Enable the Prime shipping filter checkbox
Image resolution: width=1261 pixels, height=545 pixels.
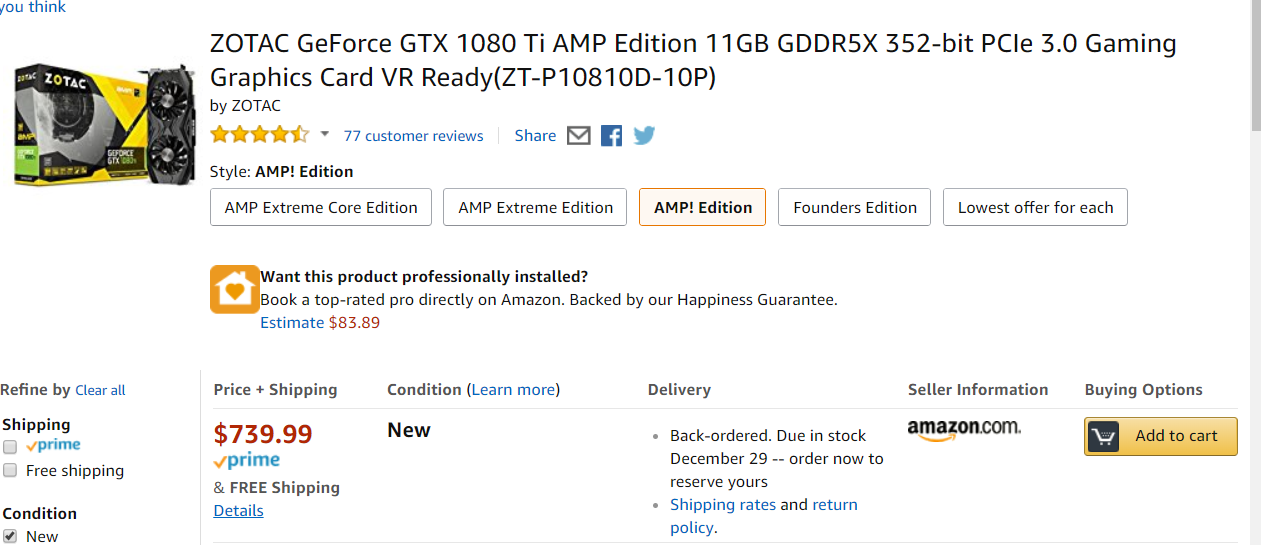pyautogui.click(x=10, y=447)
